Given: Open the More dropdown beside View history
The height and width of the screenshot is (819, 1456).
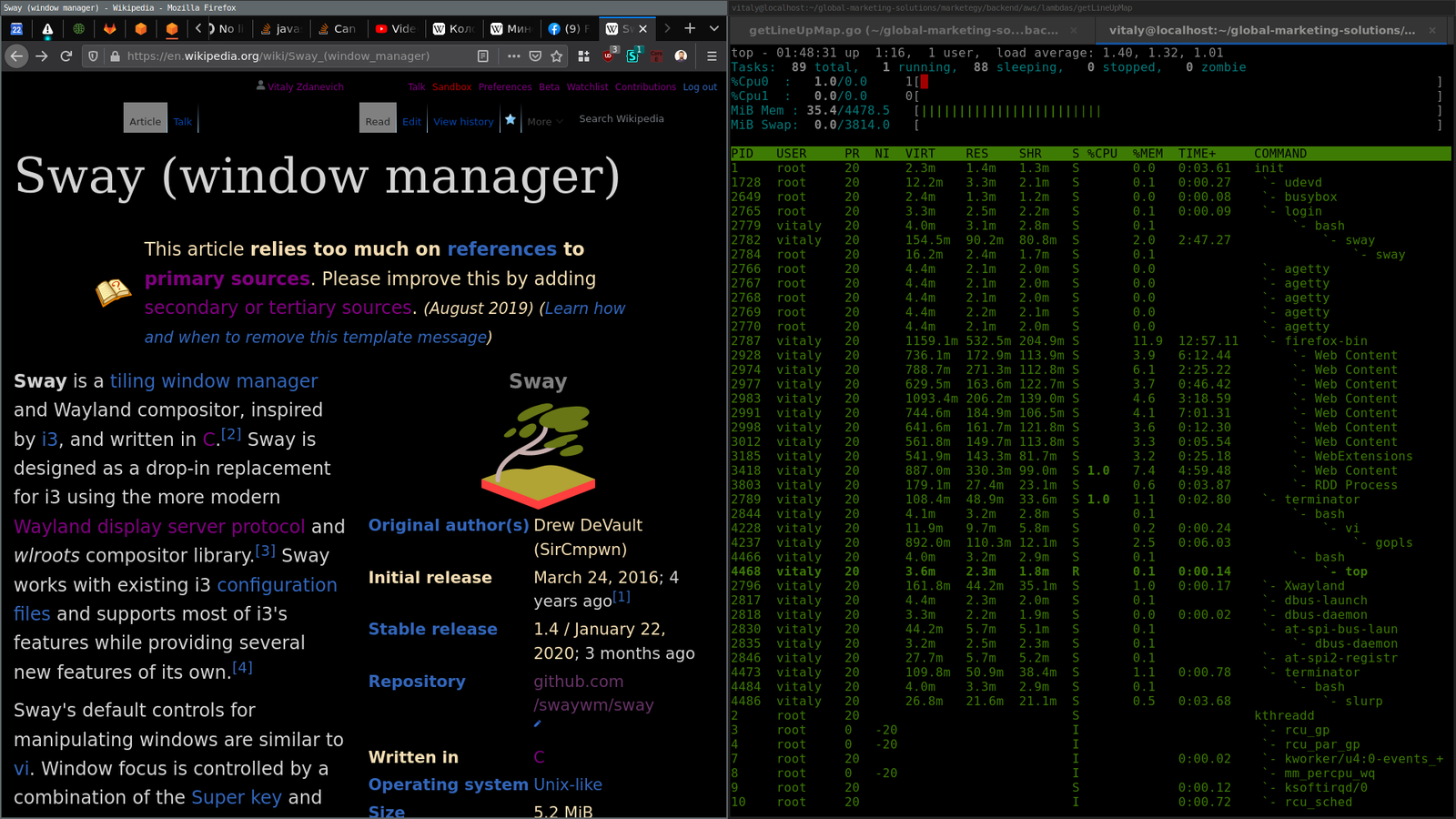Looking at the screenshot, I should click(x=542, y=121).
